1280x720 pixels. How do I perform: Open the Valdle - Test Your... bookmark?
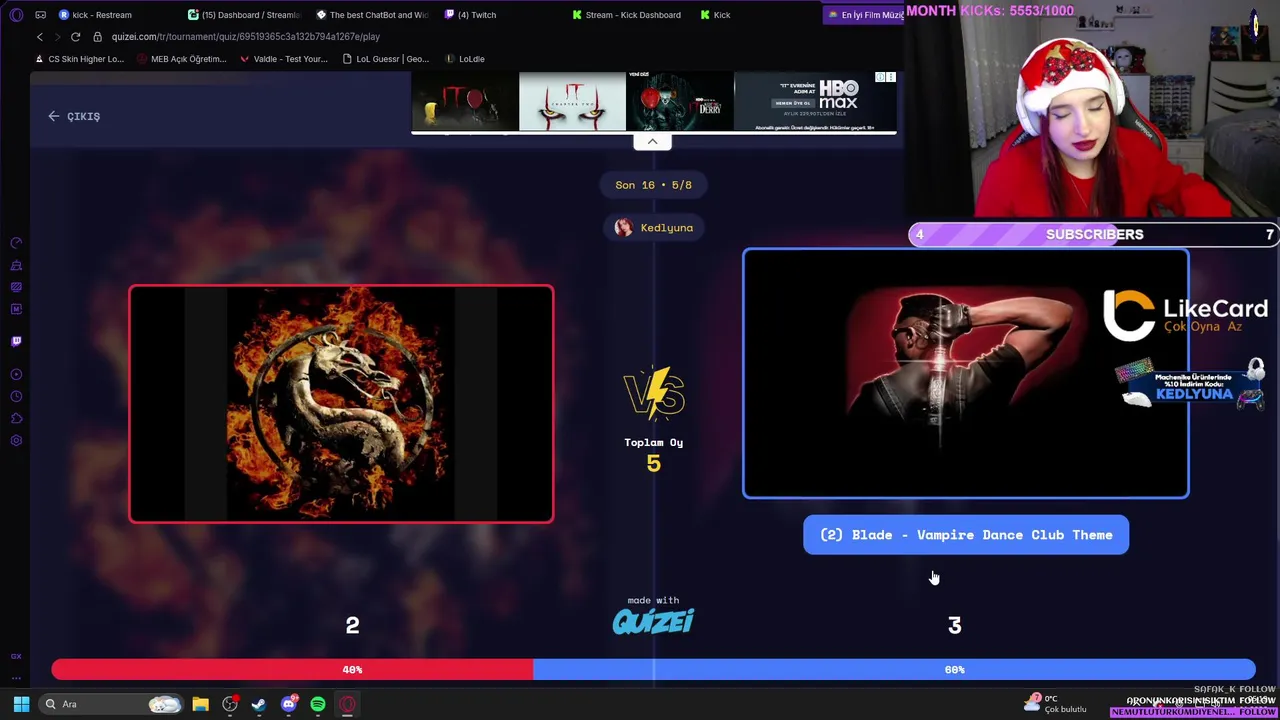(283, 59)
